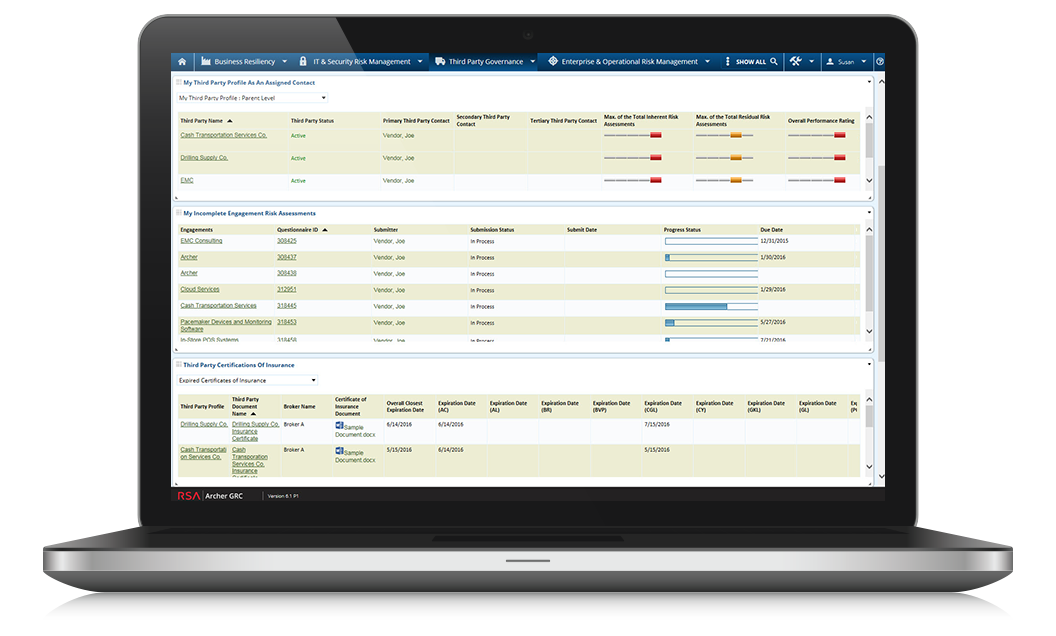This screenshot has width=1056, height=636.
Task: Select the Third Party Governance tab
Action: 486,61
